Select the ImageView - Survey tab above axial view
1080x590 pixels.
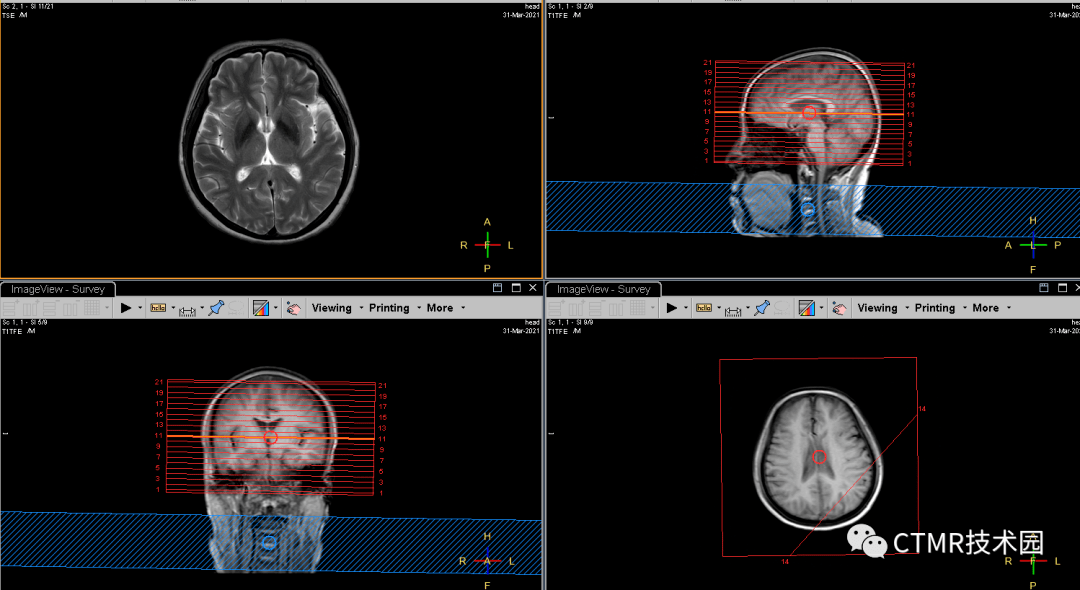pyautogui.click(x=596, y=289)
